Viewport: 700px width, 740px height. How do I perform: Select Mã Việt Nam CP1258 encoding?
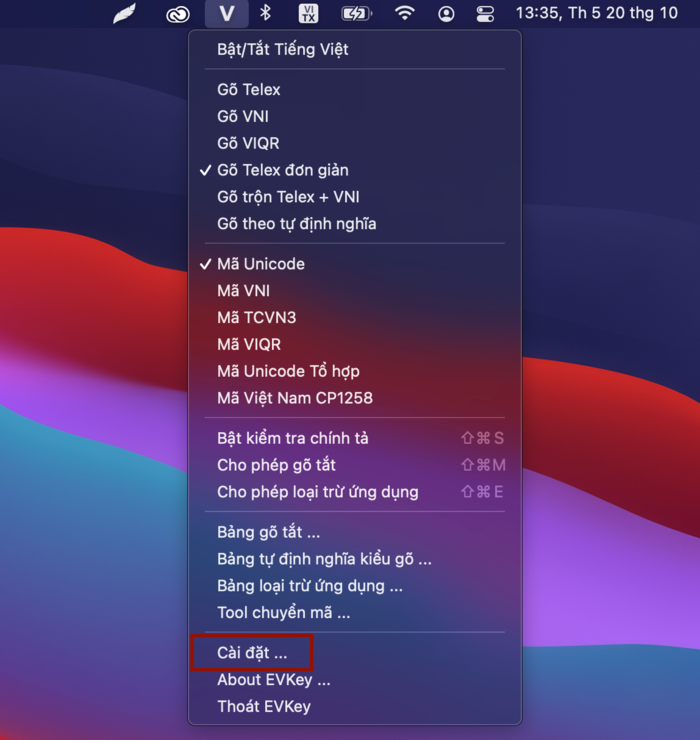click(355, 399)
